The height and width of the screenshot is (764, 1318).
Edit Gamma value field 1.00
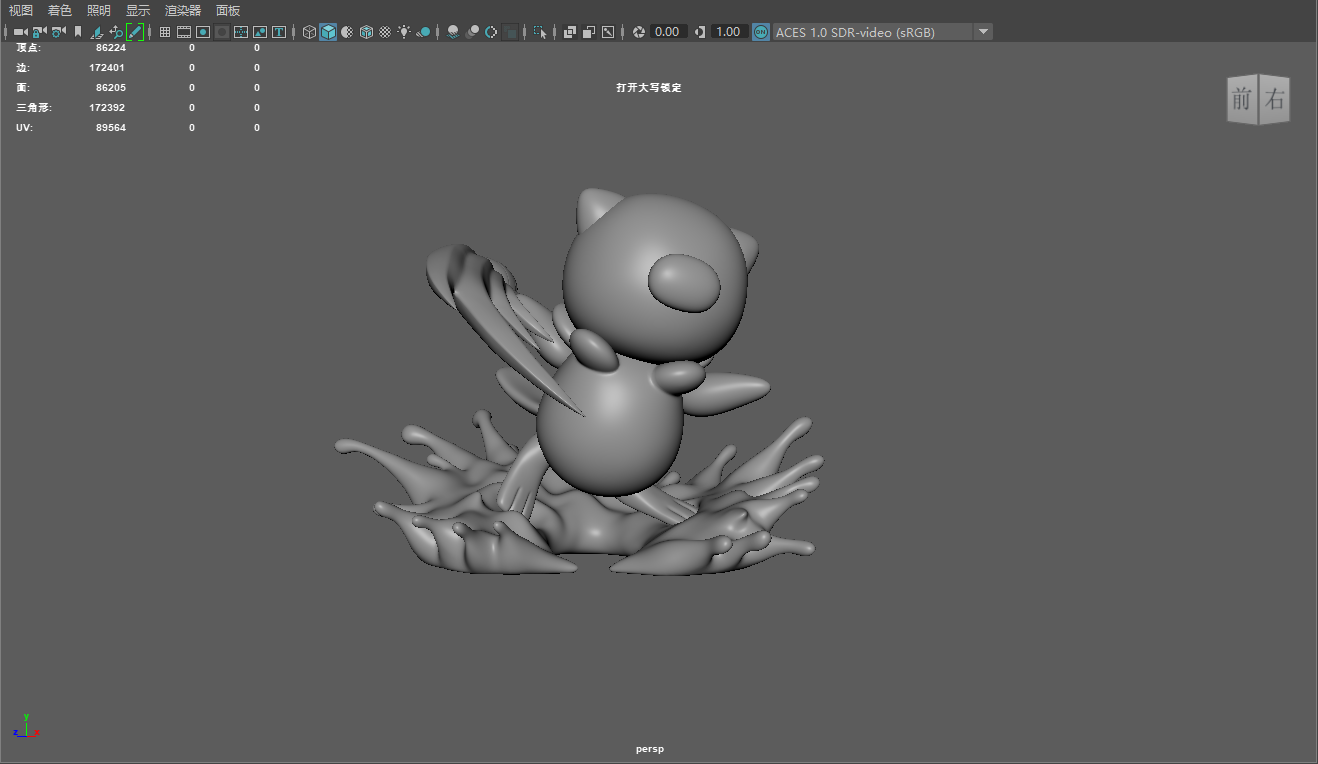click(729, 32)
